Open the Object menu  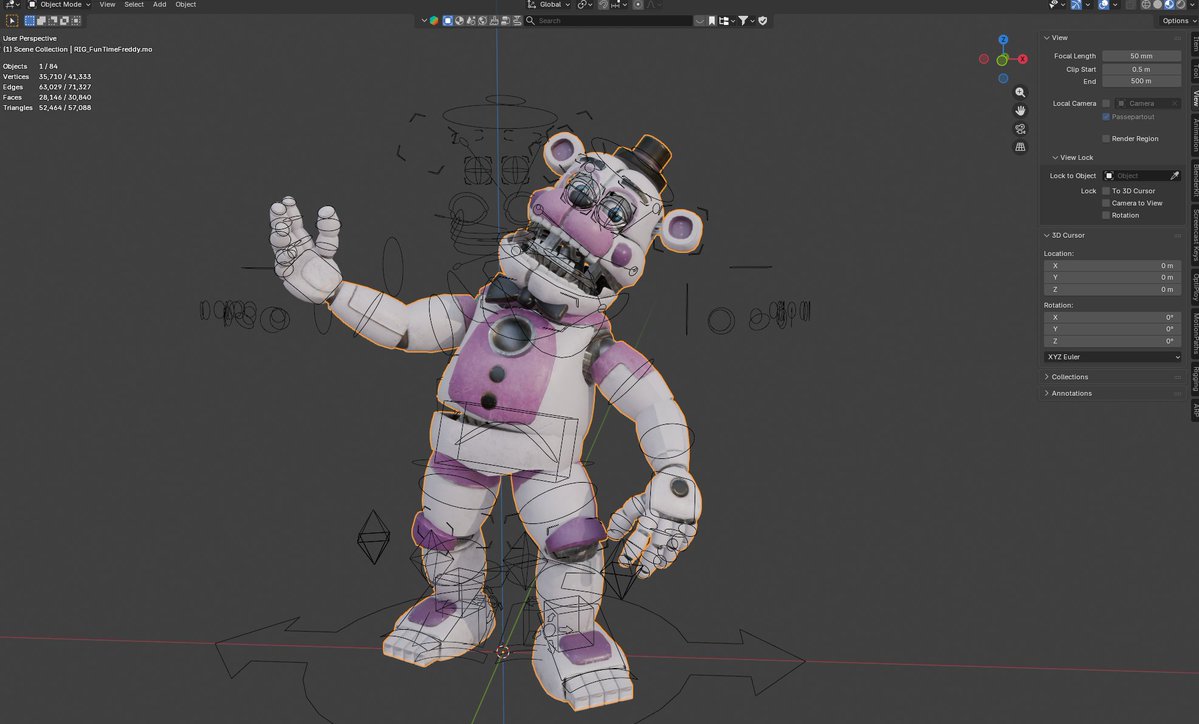(x=186, y=5)
